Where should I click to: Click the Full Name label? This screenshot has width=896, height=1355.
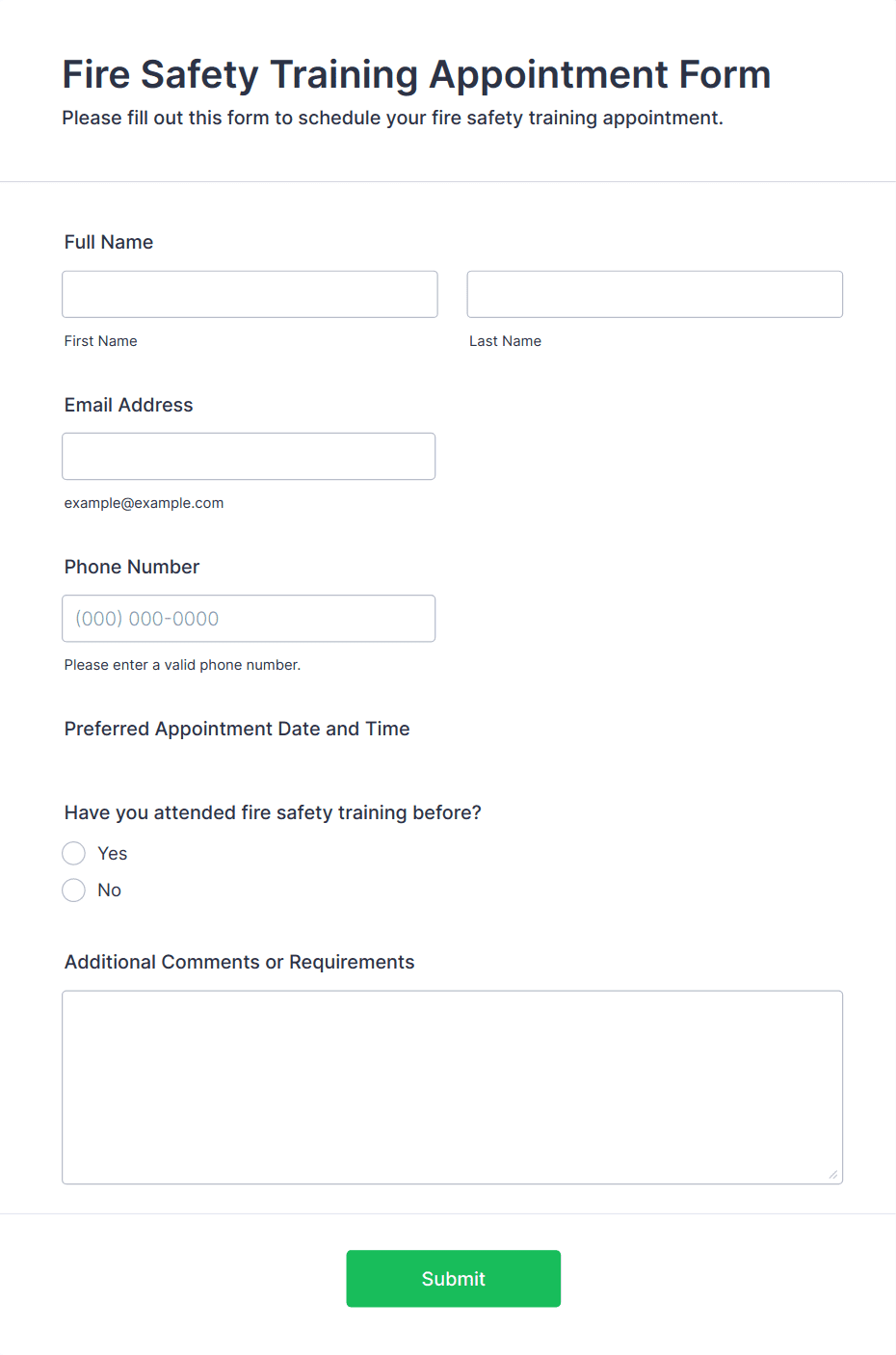pyautogui.click(x=109, y=242)
